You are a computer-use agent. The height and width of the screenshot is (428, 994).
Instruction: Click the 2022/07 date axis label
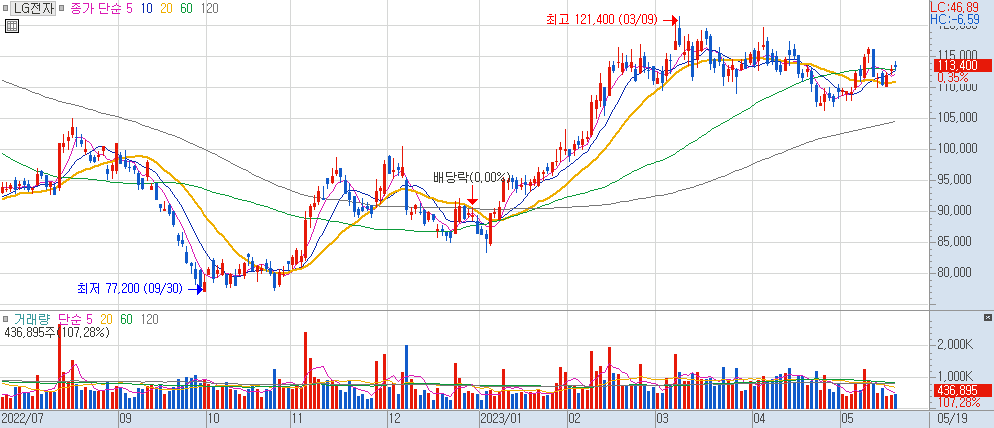[x=22, y=418]
